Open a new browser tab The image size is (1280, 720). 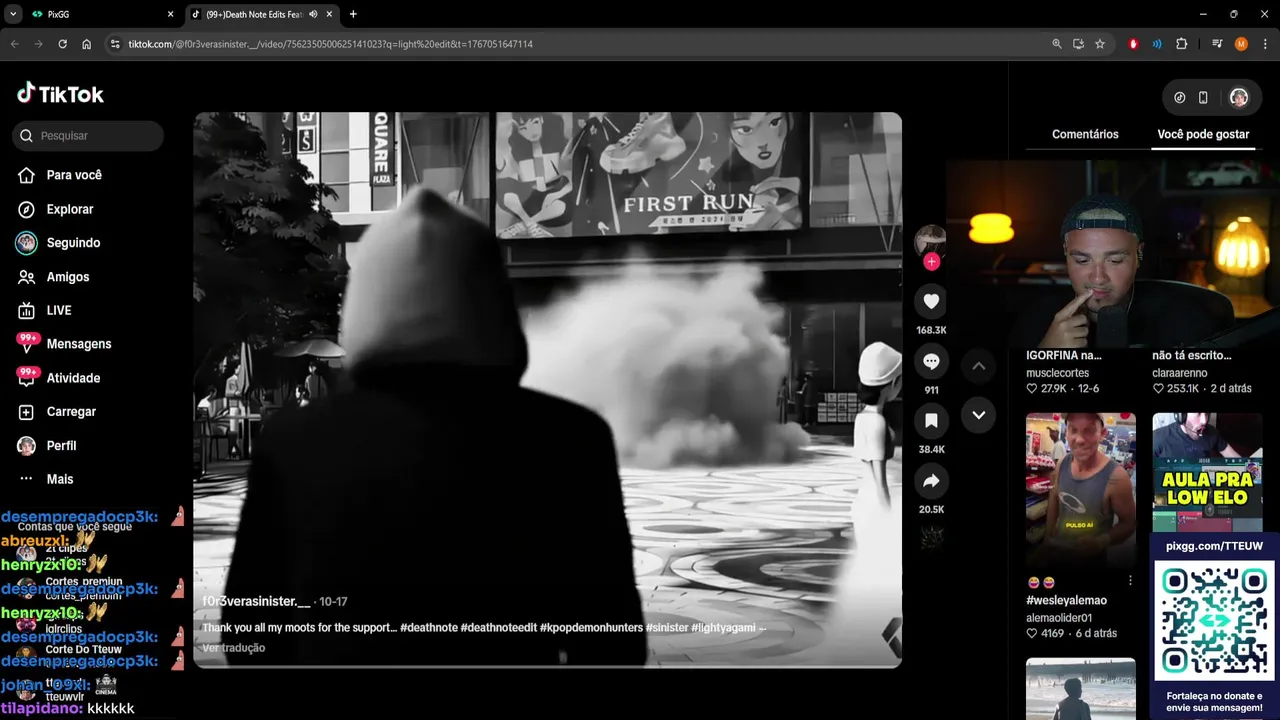click(353, 14)
